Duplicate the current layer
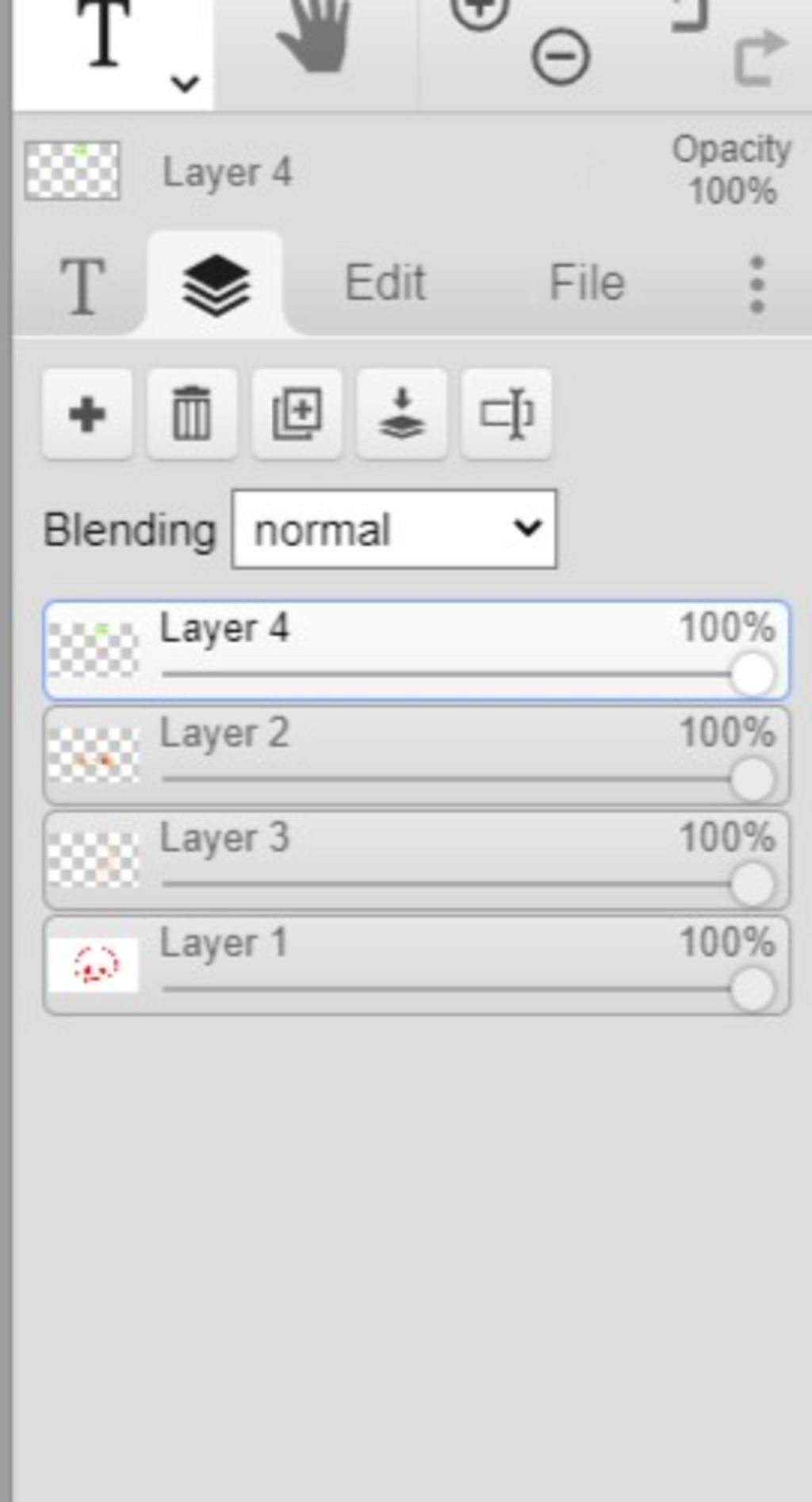Viewport: 812px width, 1502px height. click(297, 413)
